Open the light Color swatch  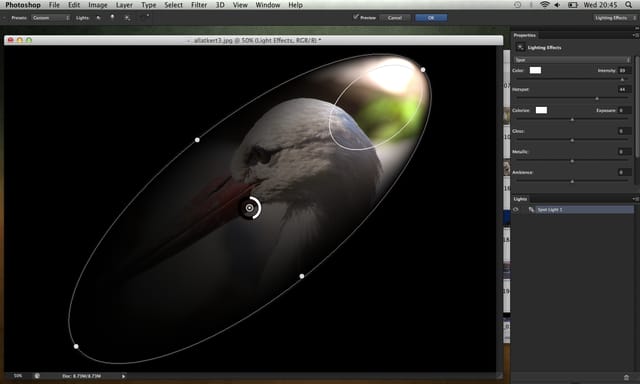[535, 70]
